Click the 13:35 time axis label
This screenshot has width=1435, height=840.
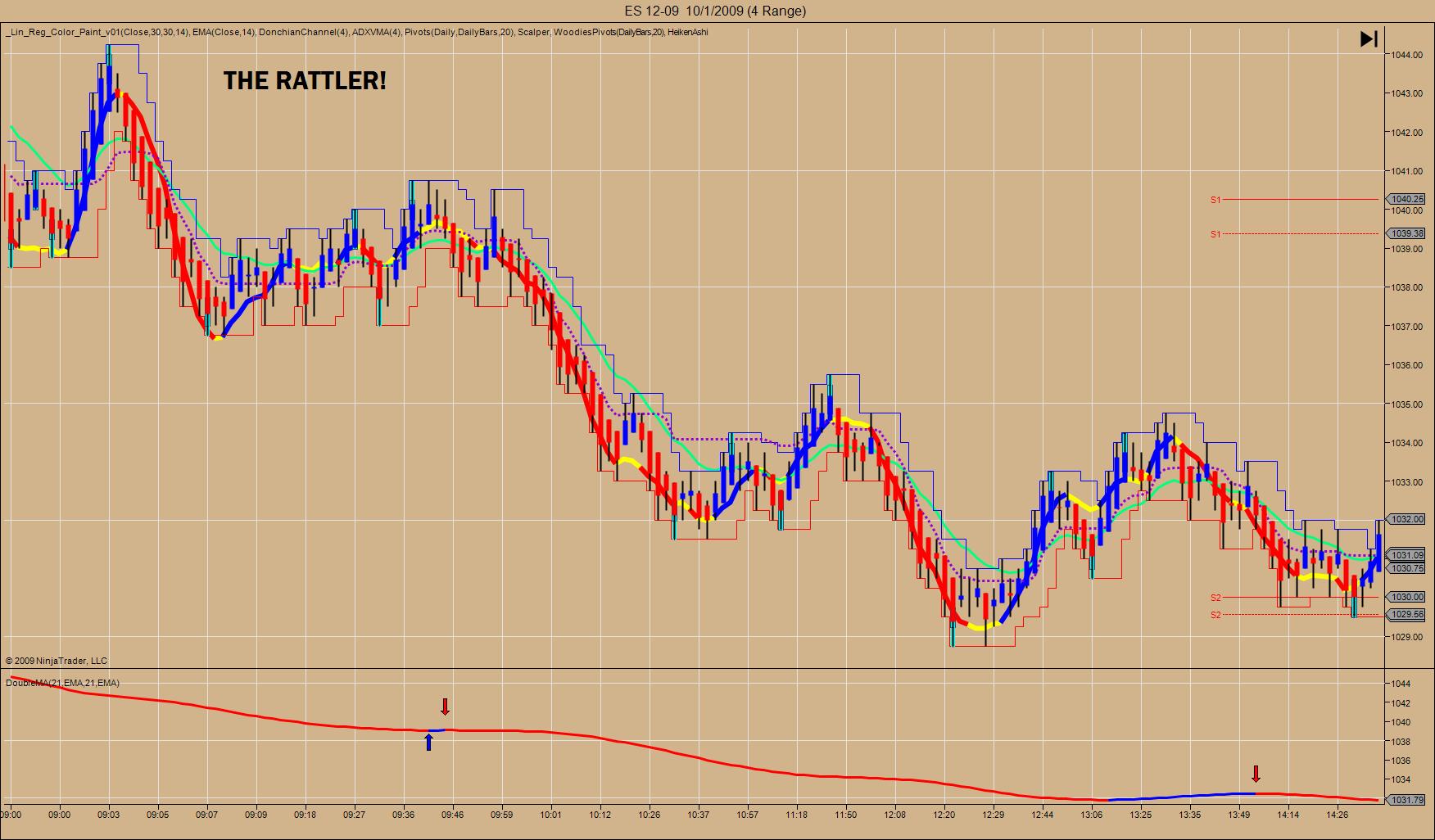[x=1190, y=815]
